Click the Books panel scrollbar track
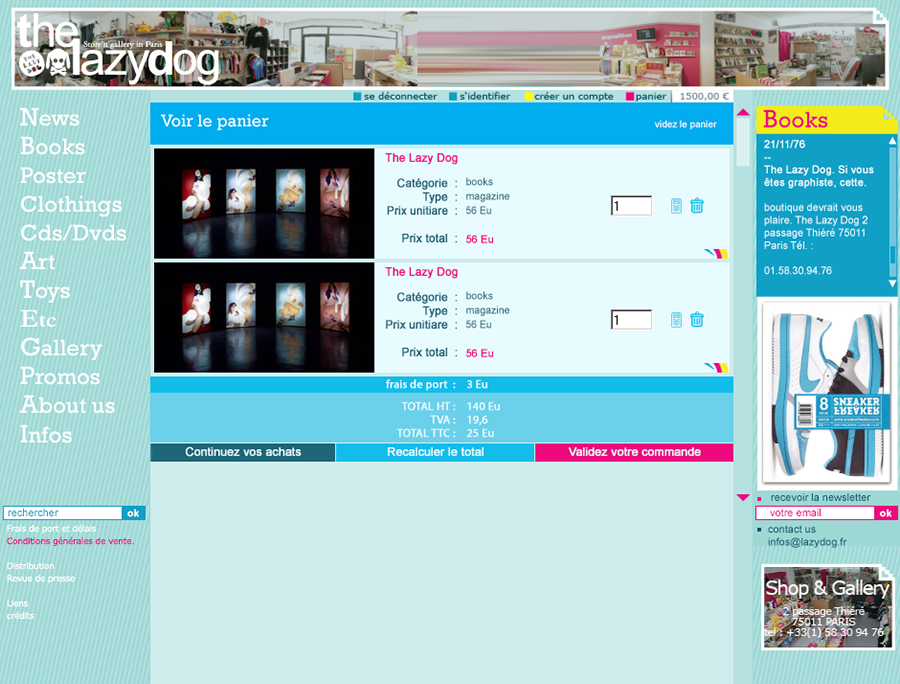 [x=893, y=212]
